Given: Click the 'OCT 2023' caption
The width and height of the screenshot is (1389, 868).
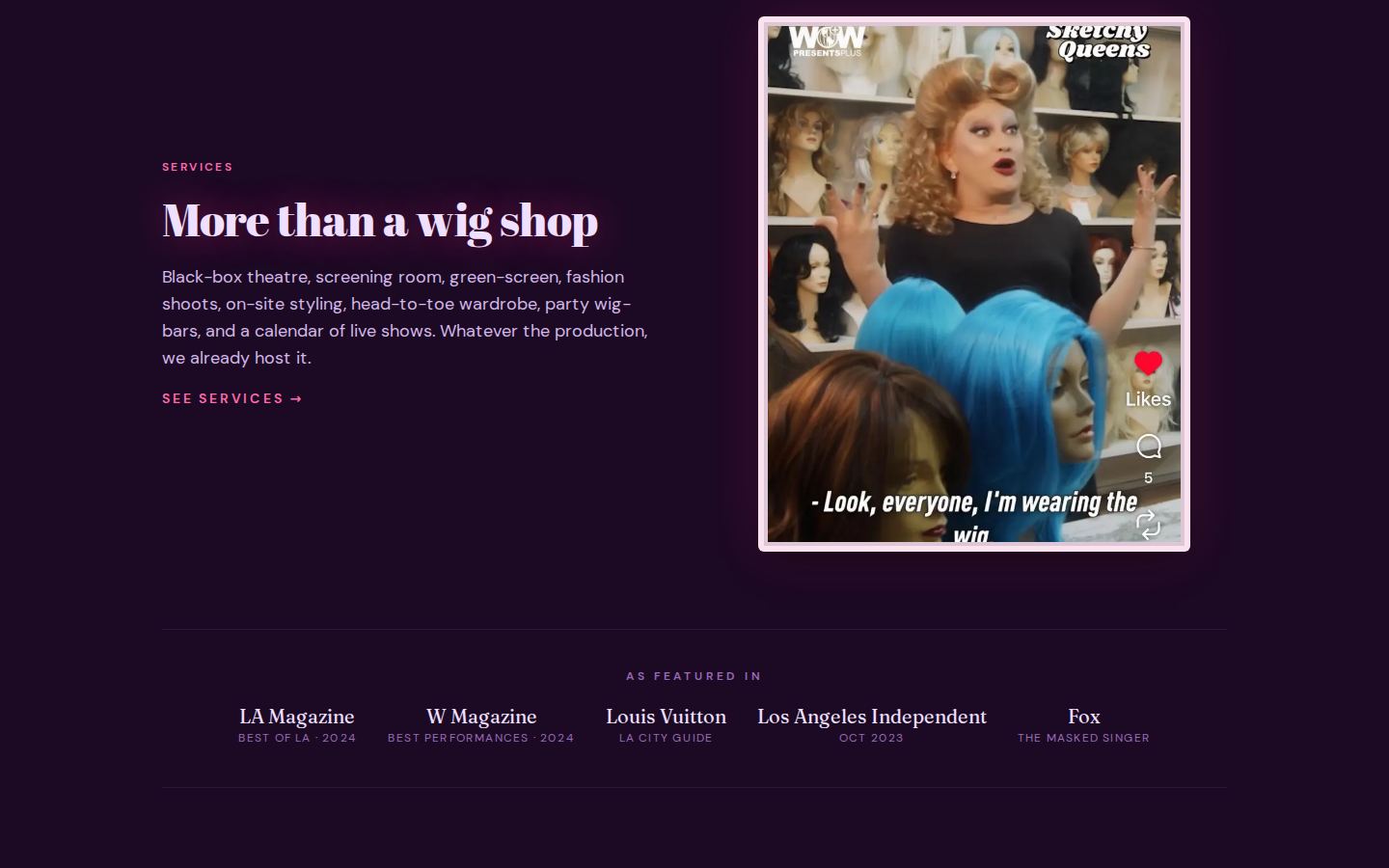Looking at the screenshot, I should [x=872, y=738].
